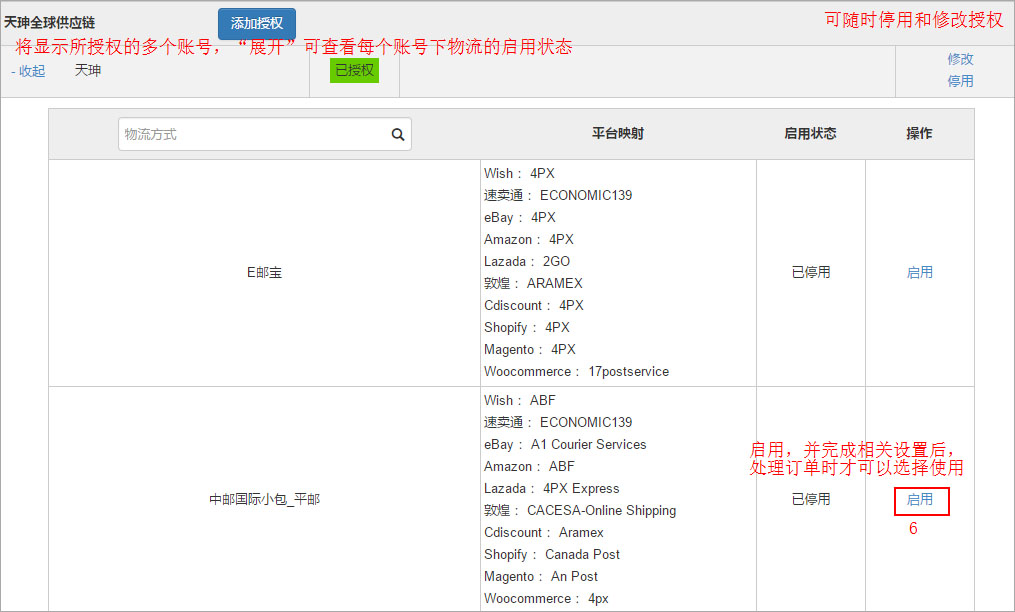Select the 天珅全球供应链 heading
Screen dimensions: 1015x612
pos(50,23)
